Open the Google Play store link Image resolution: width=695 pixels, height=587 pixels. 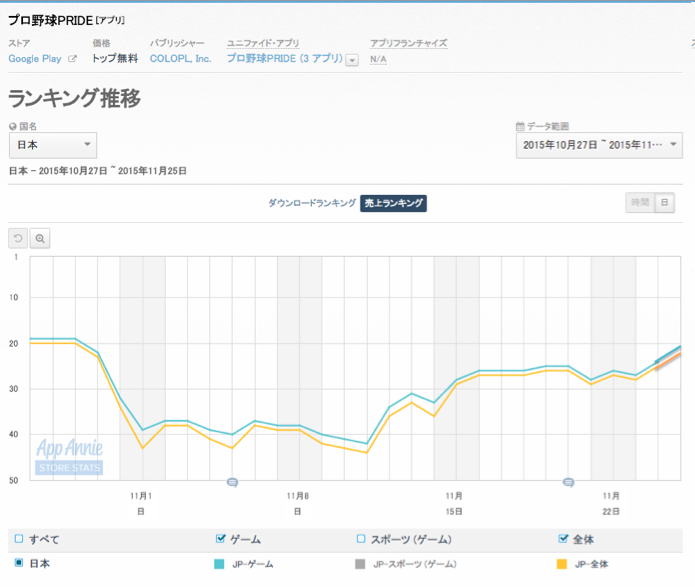click(35, 59)
